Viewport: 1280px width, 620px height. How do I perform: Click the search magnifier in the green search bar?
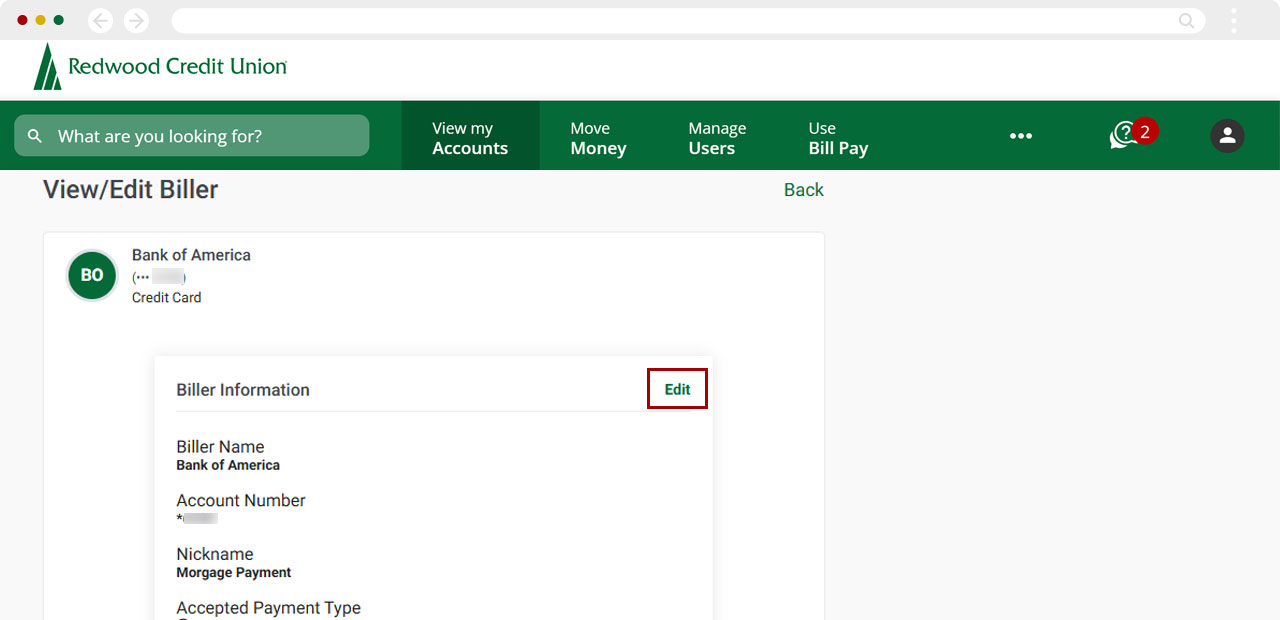pos(34,135)
